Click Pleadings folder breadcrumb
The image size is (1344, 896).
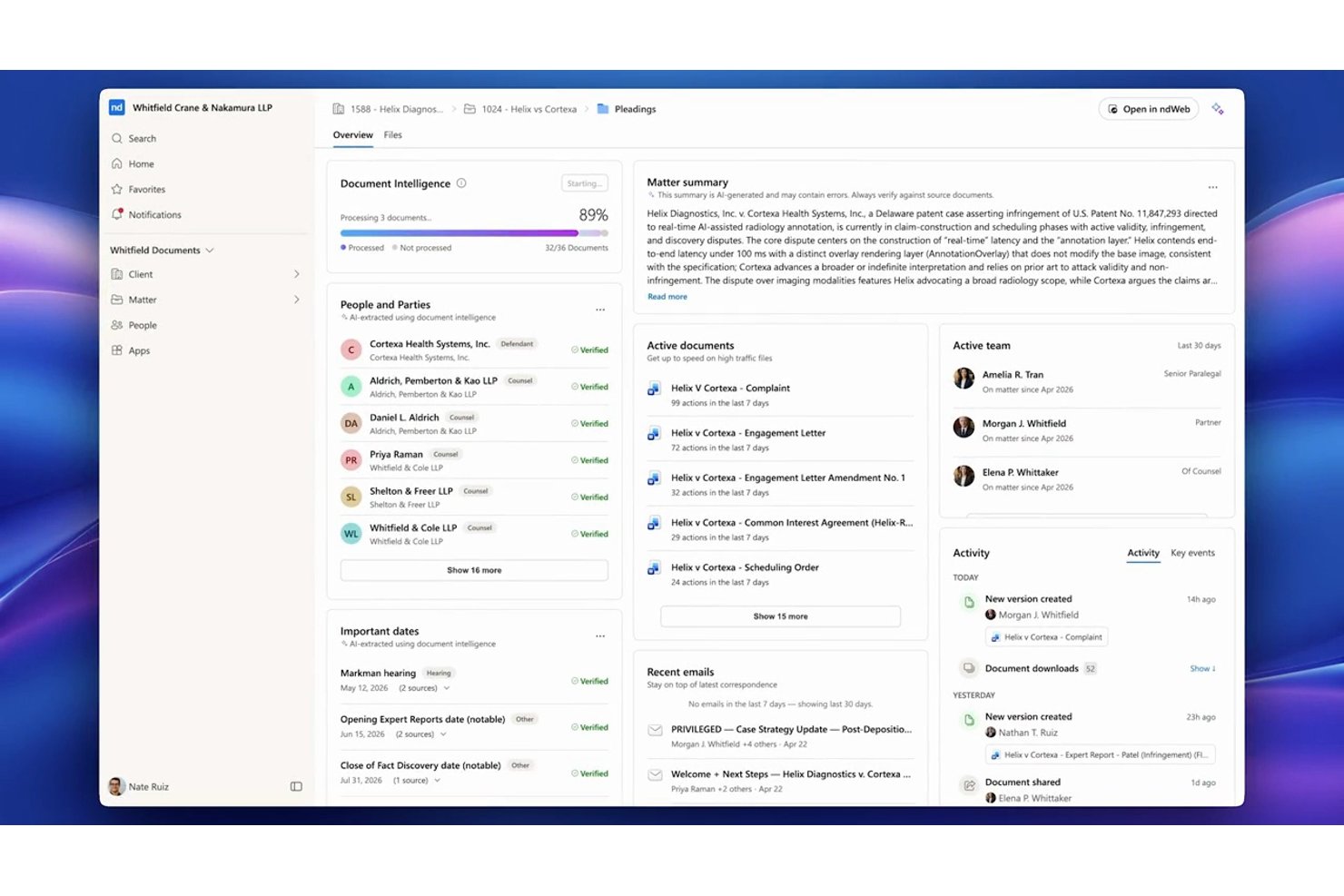(627, 109)
